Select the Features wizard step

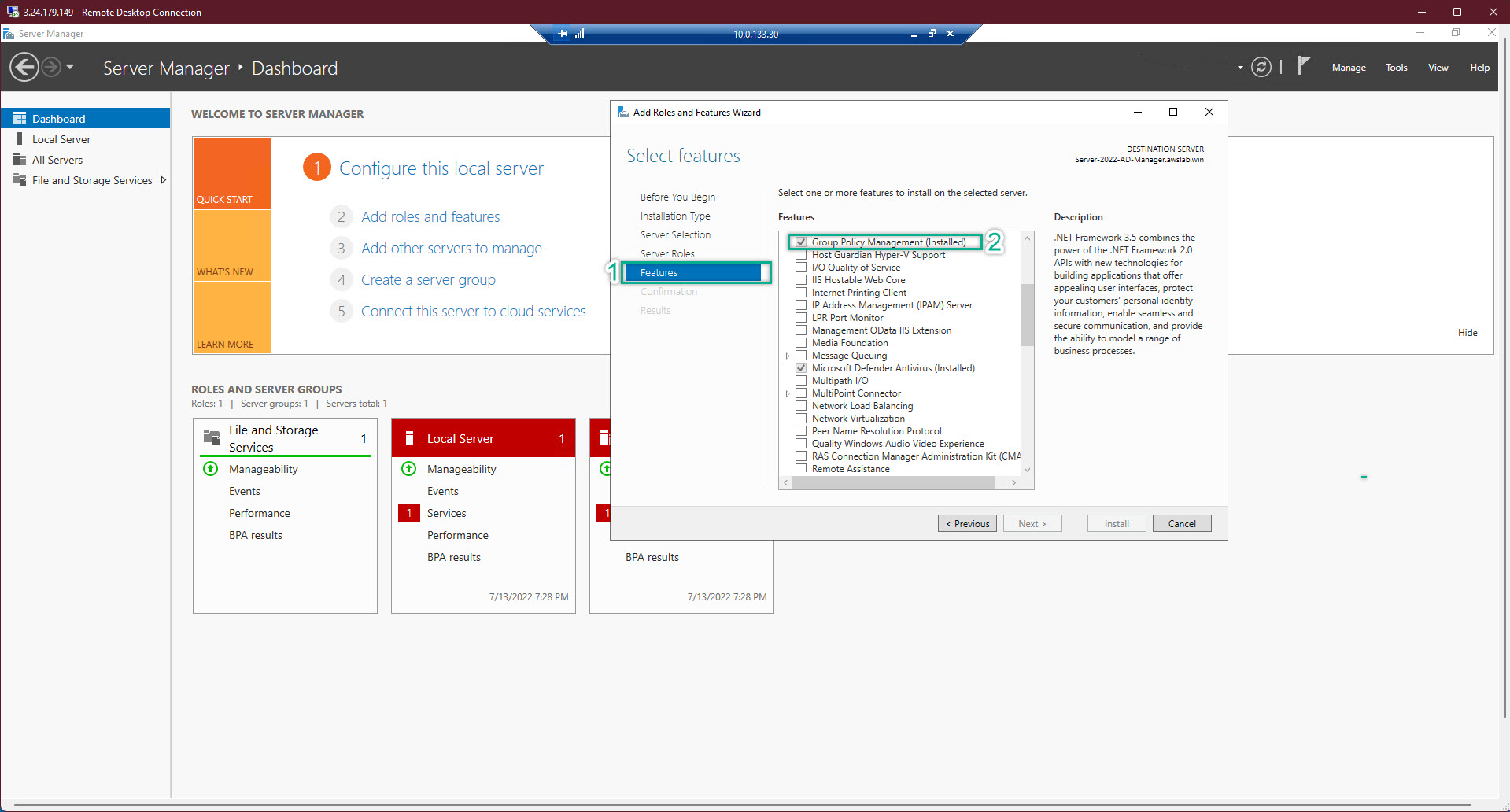point(693,273)
